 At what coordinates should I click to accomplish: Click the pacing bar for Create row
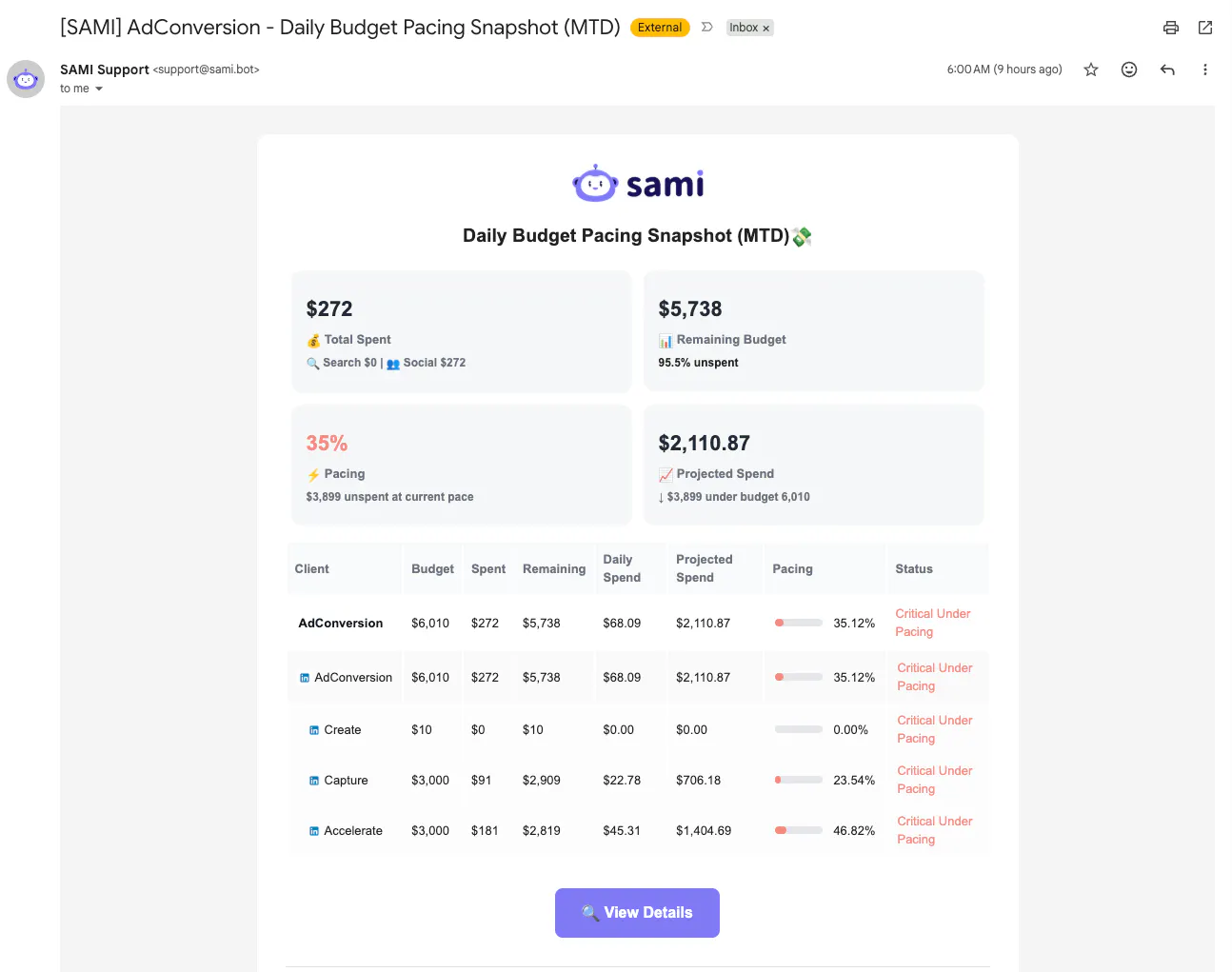click(799, 729)
